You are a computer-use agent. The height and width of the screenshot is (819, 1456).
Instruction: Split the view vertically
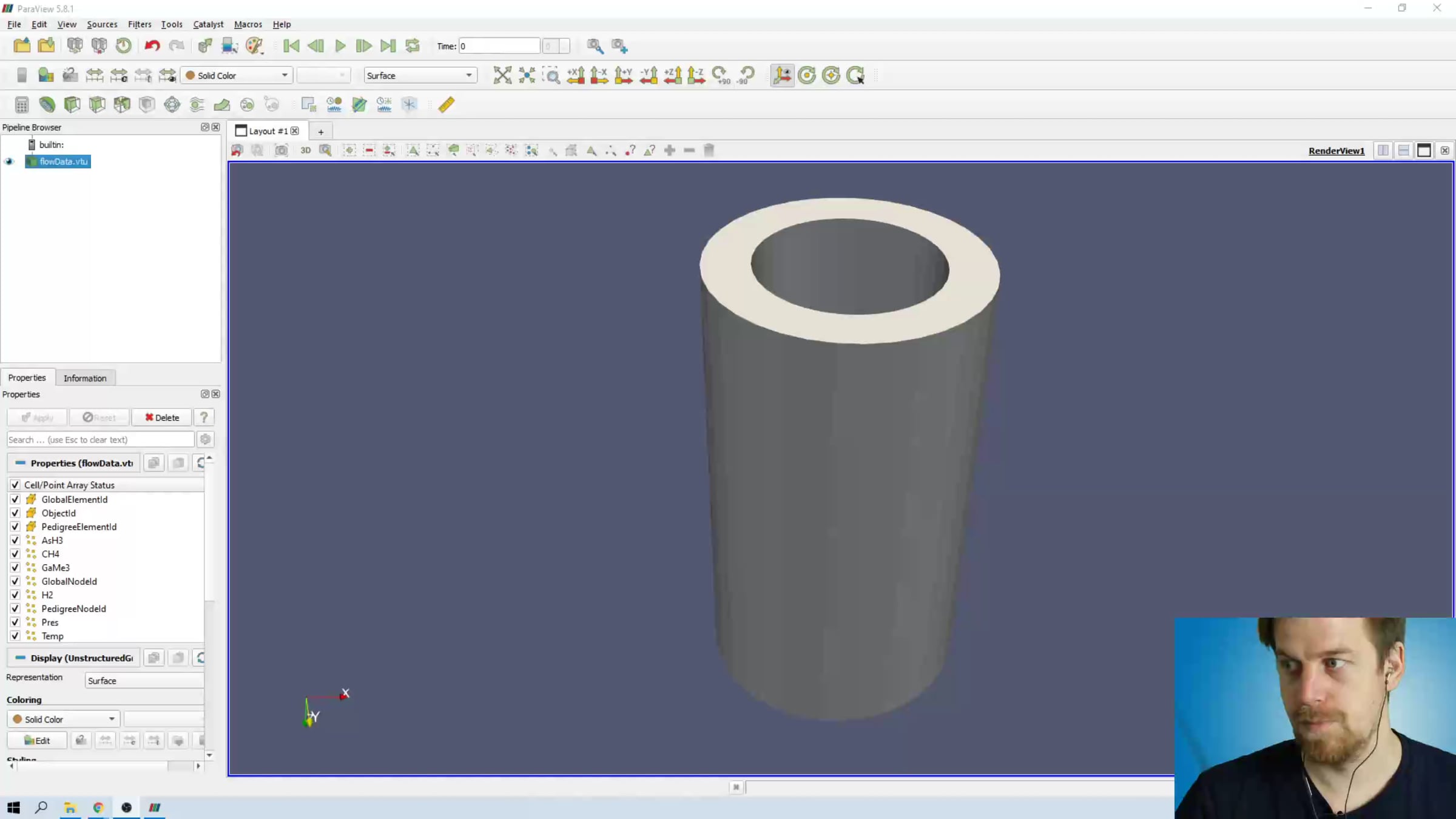(x=1404, y=150)
